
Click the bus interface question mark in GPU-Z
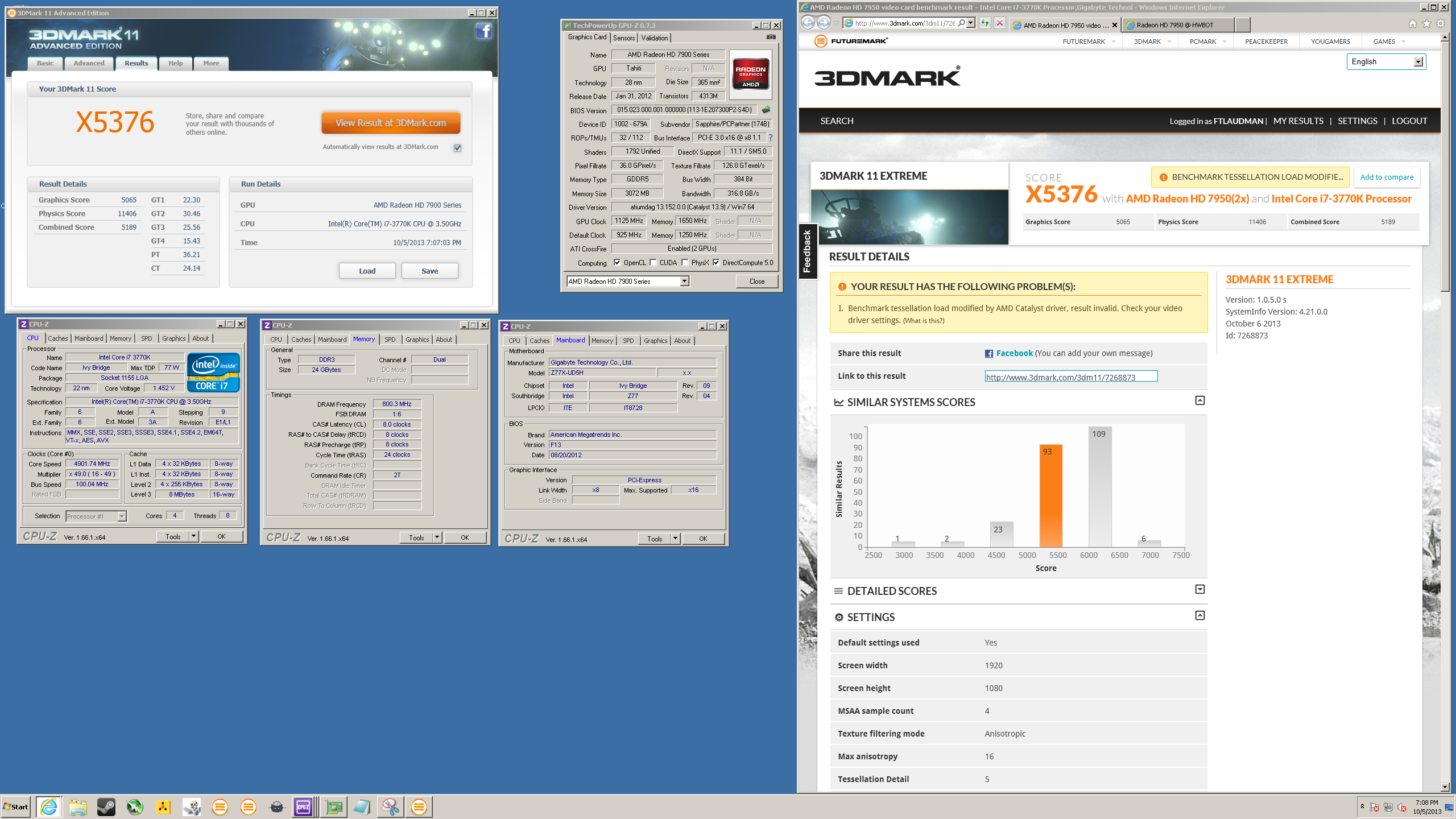point(771,138)
